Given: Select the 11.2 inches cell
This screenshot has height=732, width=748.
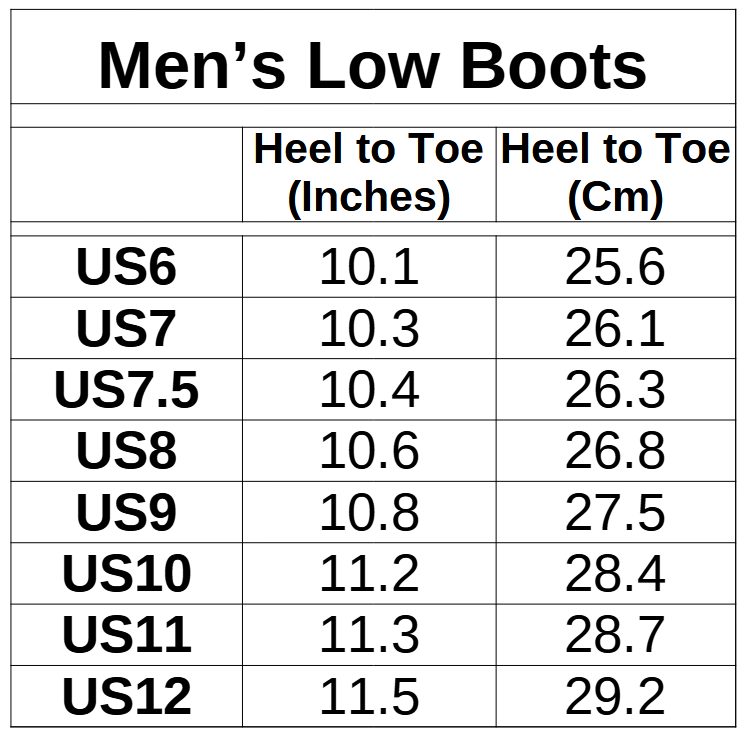Looking at the screenshot, I should click(369, 574).
